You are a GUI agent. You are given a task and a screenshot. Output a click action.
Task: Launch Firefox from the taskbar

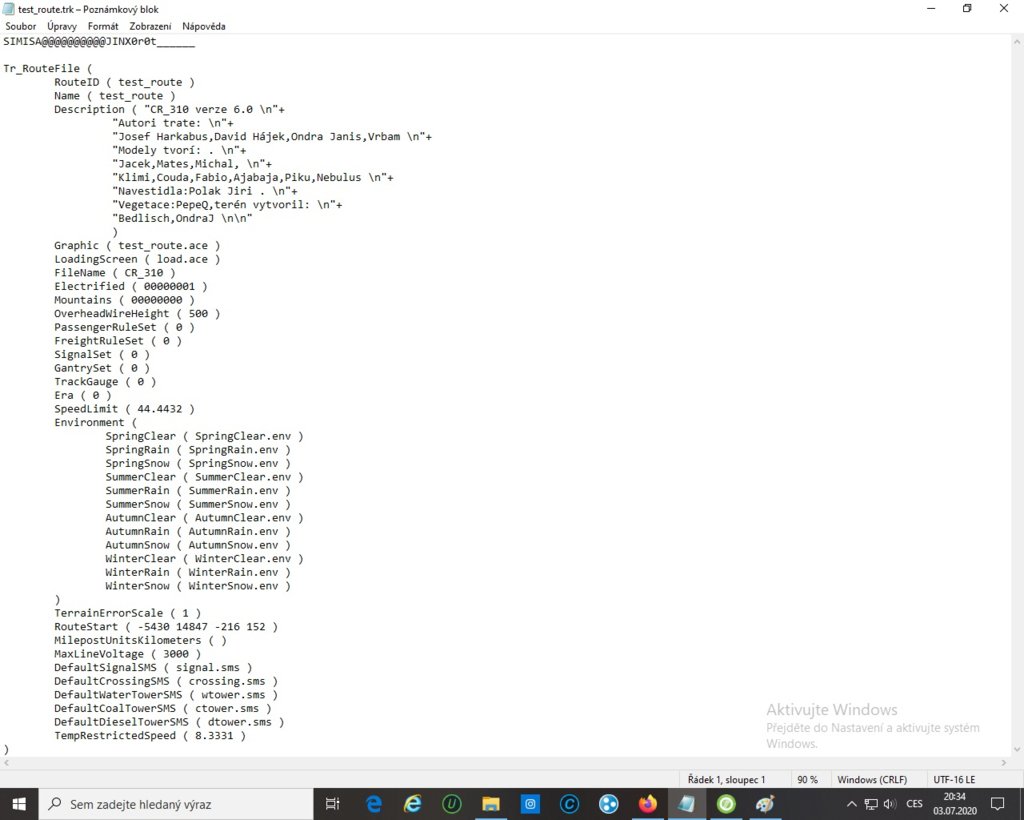point(647,804)
